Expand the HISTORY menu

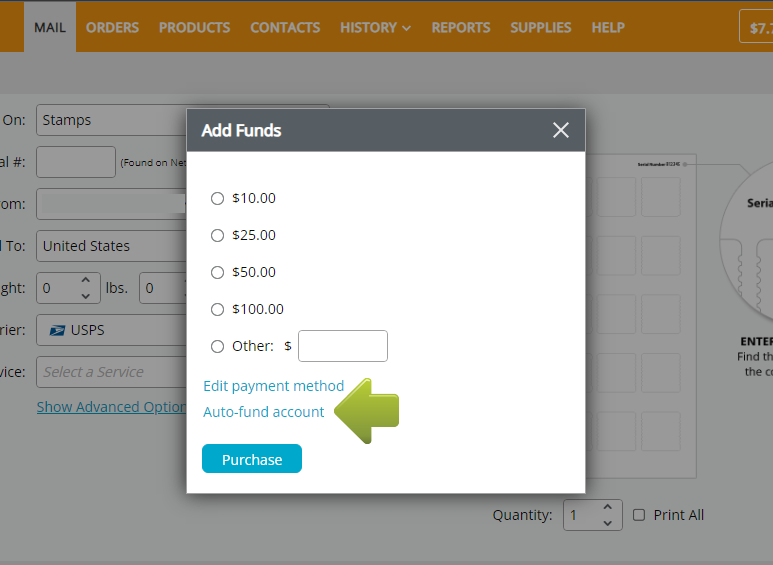[x=375, y=27]
